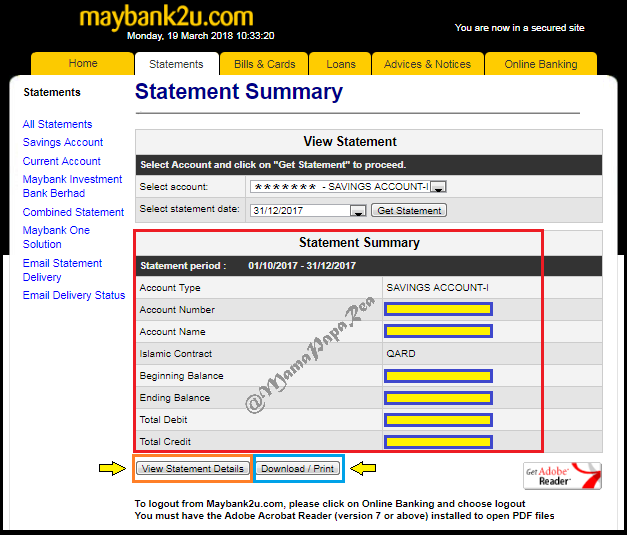This screenshot has width=627, height=535.
Task: Open the Select account dropdown
Action: [348, 187]
